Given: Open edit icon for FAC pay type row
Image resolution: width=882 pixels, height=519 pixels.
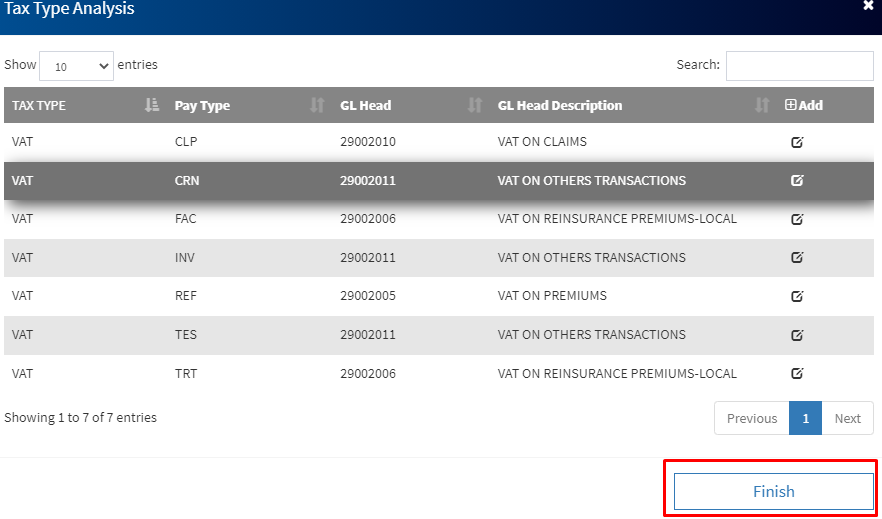Looking at the screenshot, I should coord(797,219).
